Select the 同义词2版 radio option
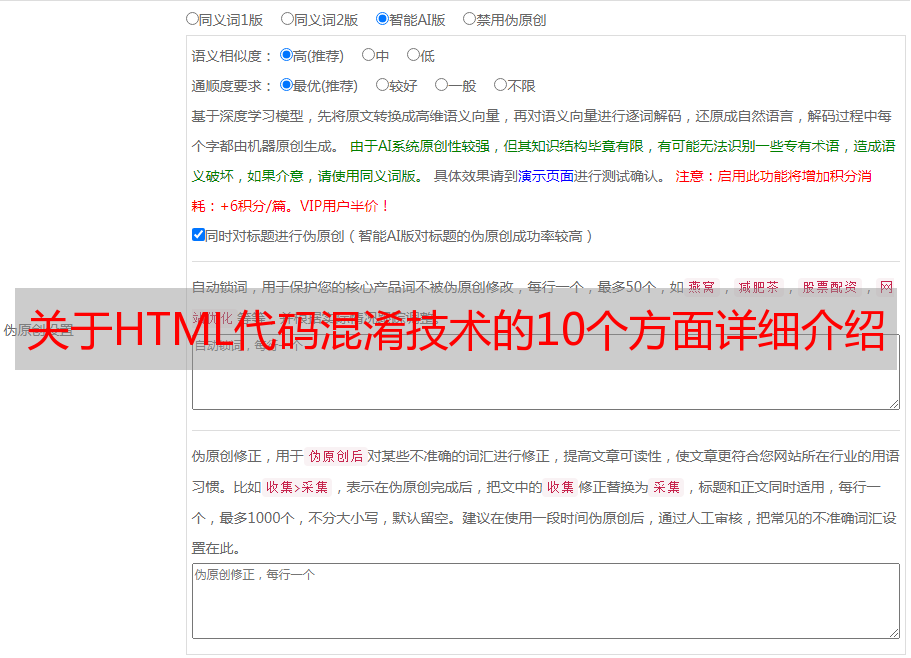The image size is (911, 658). (x=287, y=19)
